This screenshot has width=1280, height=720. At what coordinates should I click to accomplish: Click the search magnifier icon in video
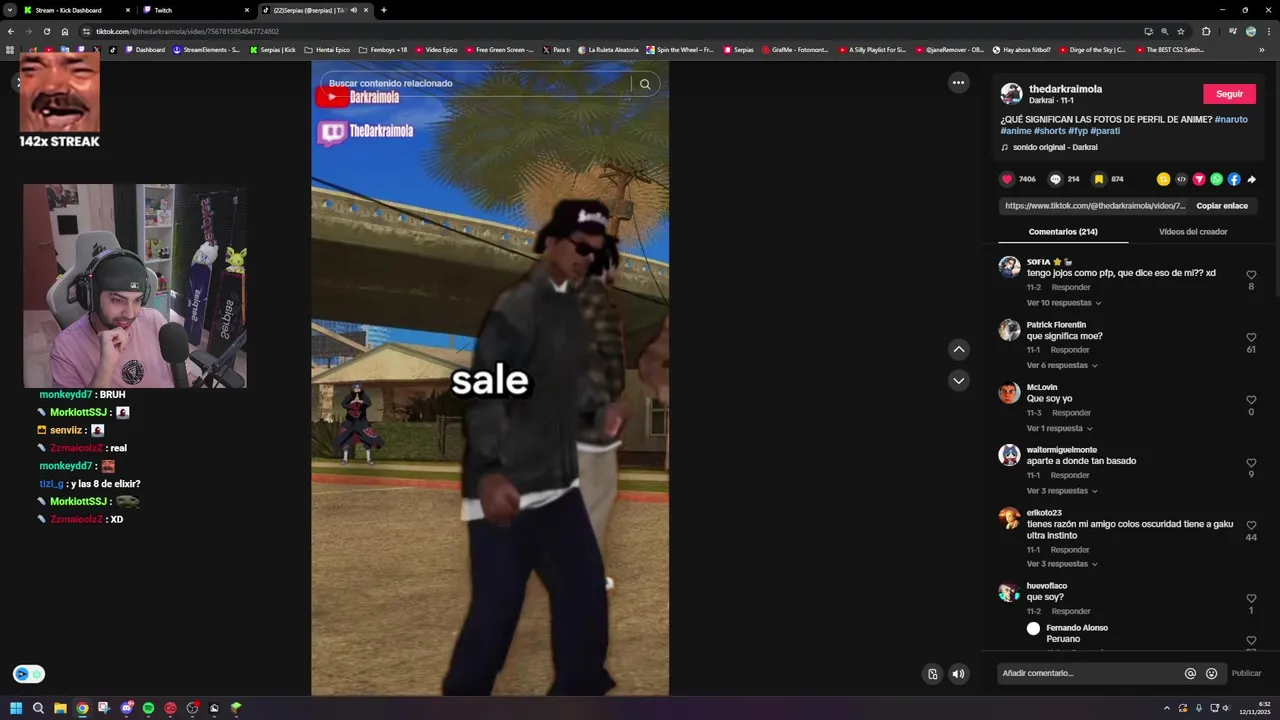click(645, 84)
